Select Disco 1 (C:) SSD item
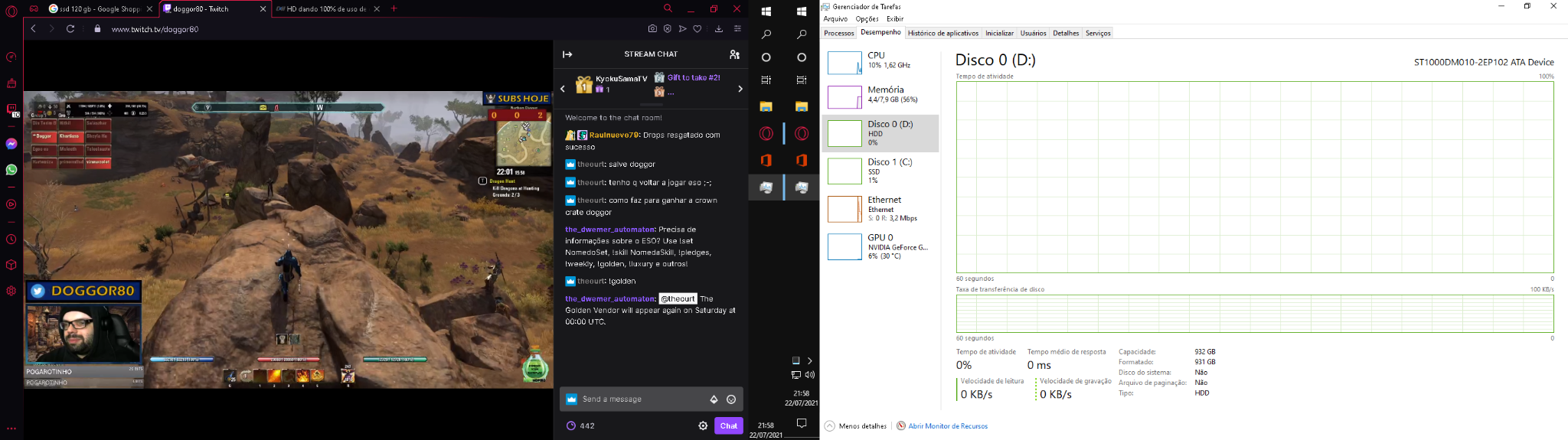Viewport: 1568px width, 440px height. tap(880, 171)
